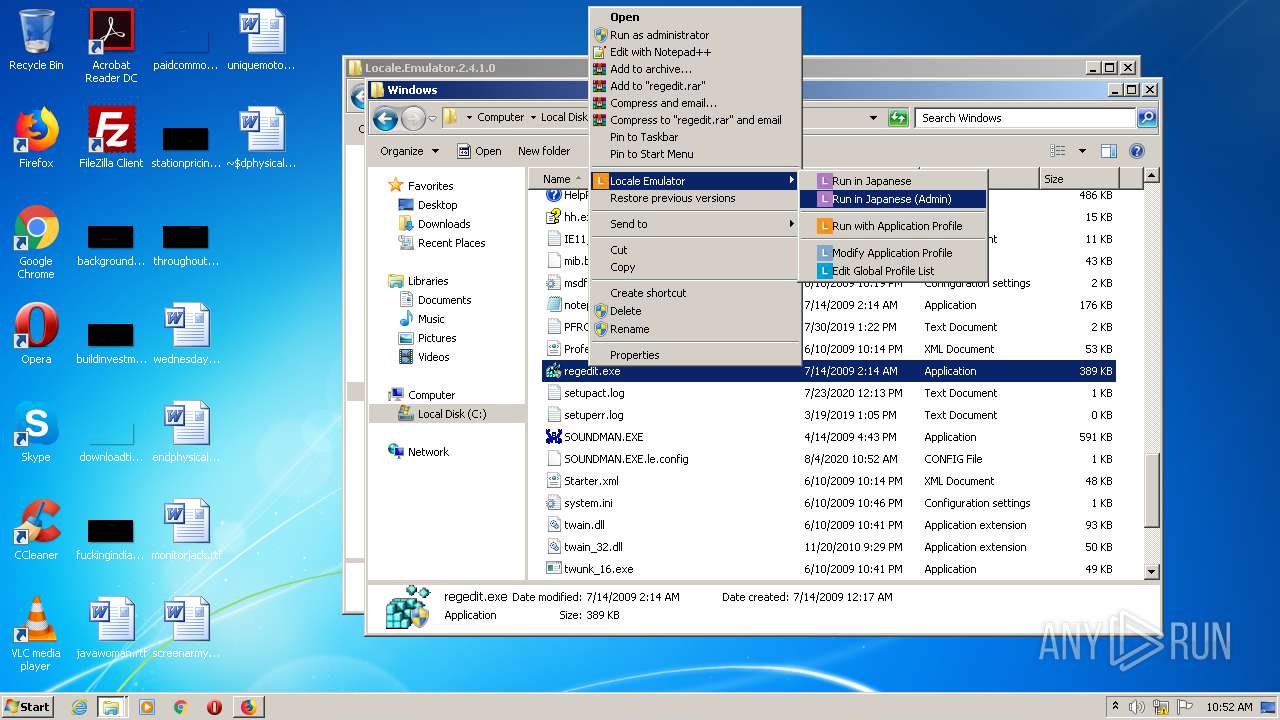Expand the Send to submenu
Screen dimensions: 1280x720
tap(695, 224)
